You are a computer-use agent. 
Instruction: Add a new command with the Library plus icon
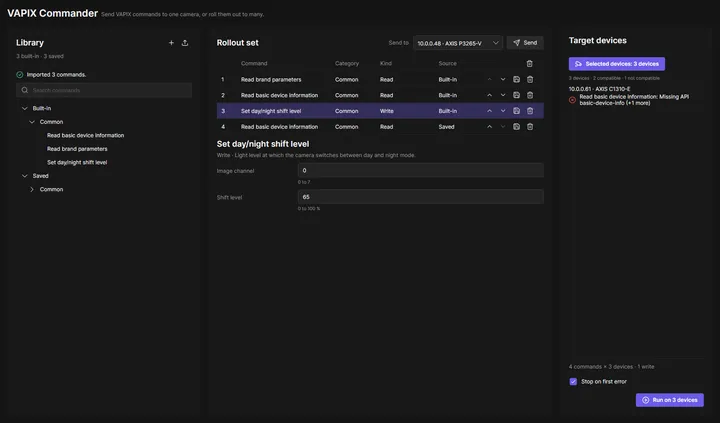pos(171,43)
